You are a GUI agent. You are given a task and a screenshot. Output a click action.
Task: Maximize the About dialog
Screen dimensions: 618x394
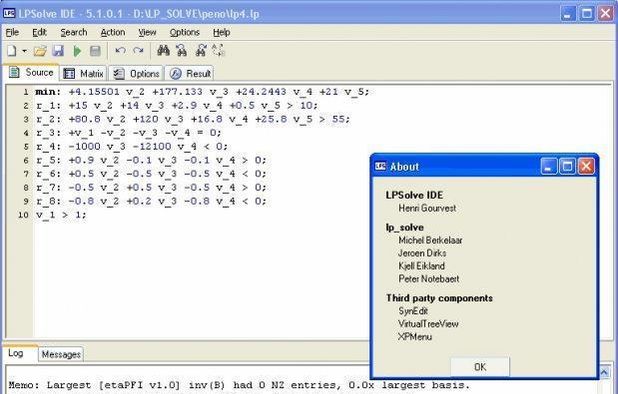point(567,166)
